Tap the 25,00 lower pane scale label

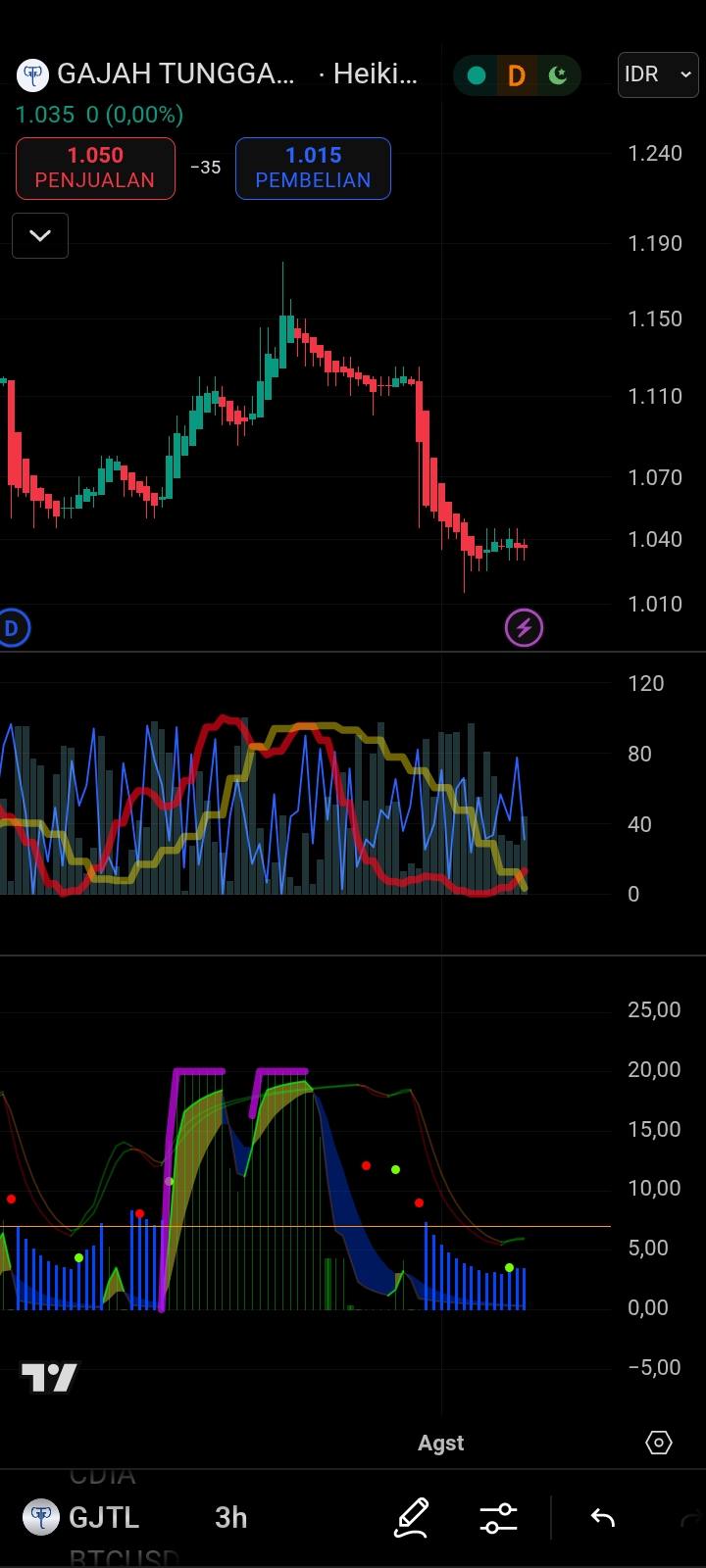654,1009
